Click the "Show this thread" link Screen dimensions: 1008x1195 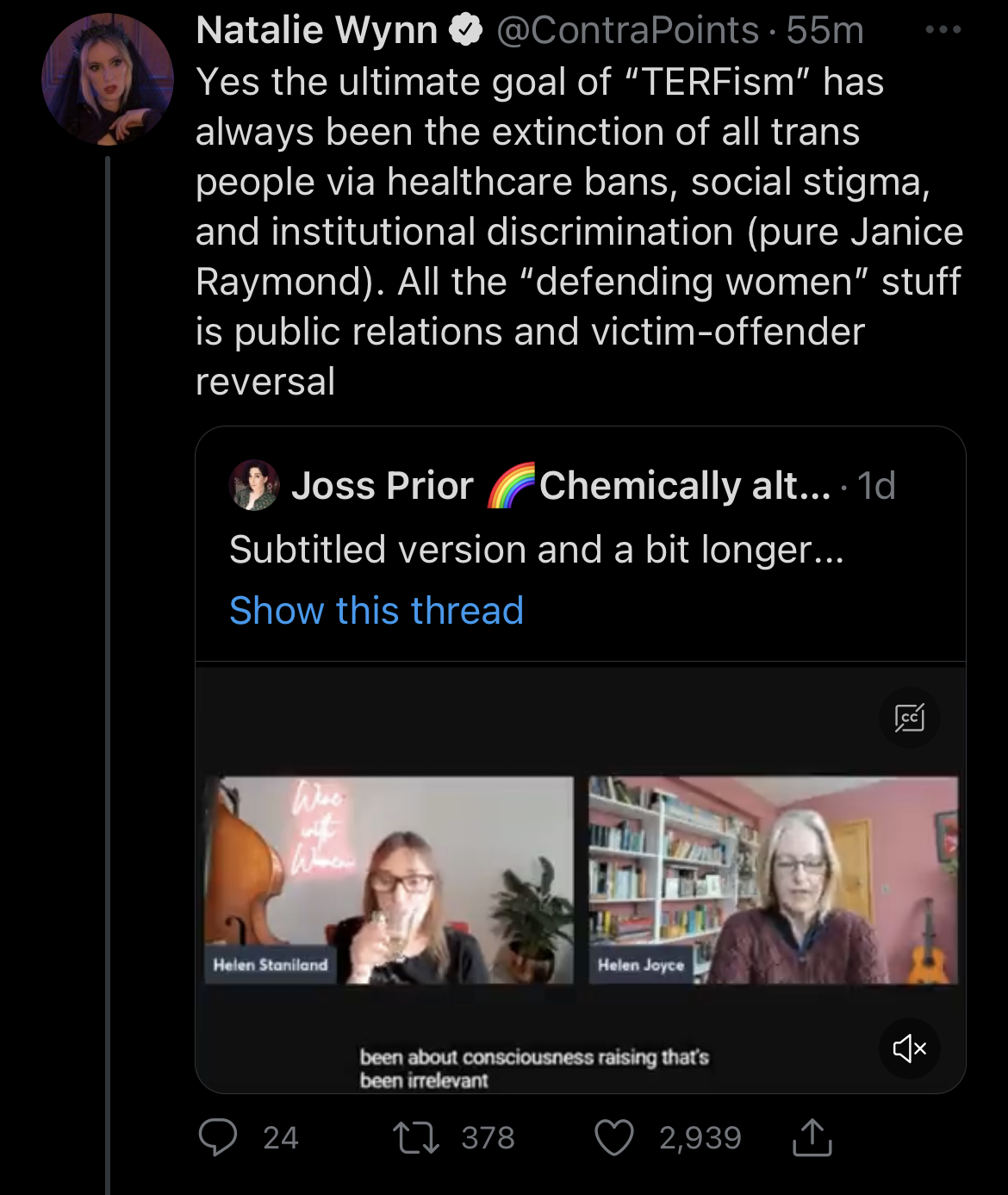click(376, 611)
